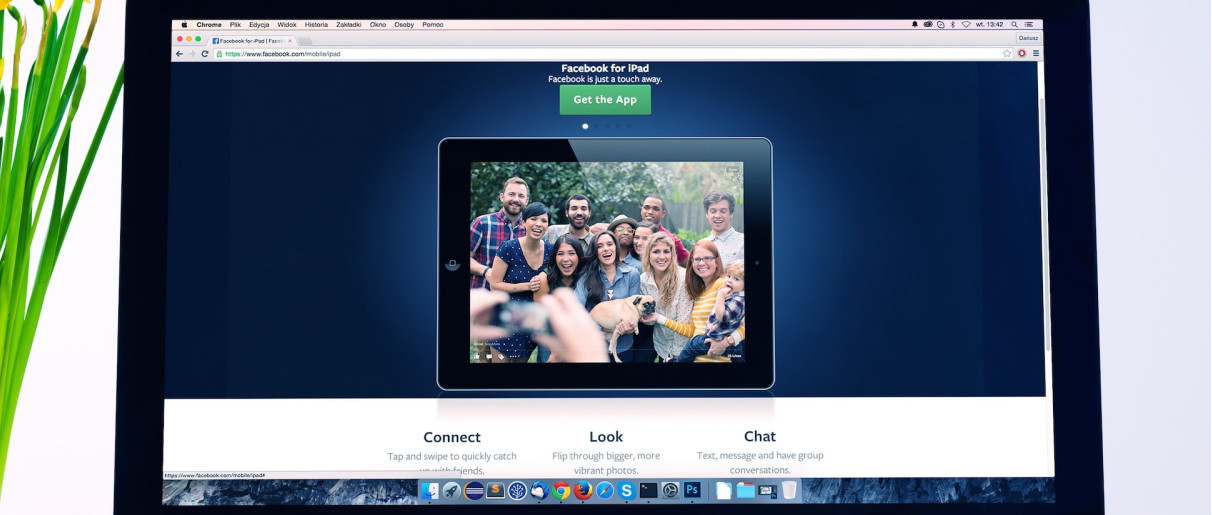Click the red Opera-style extension icon

click(x=1022, y=54)
